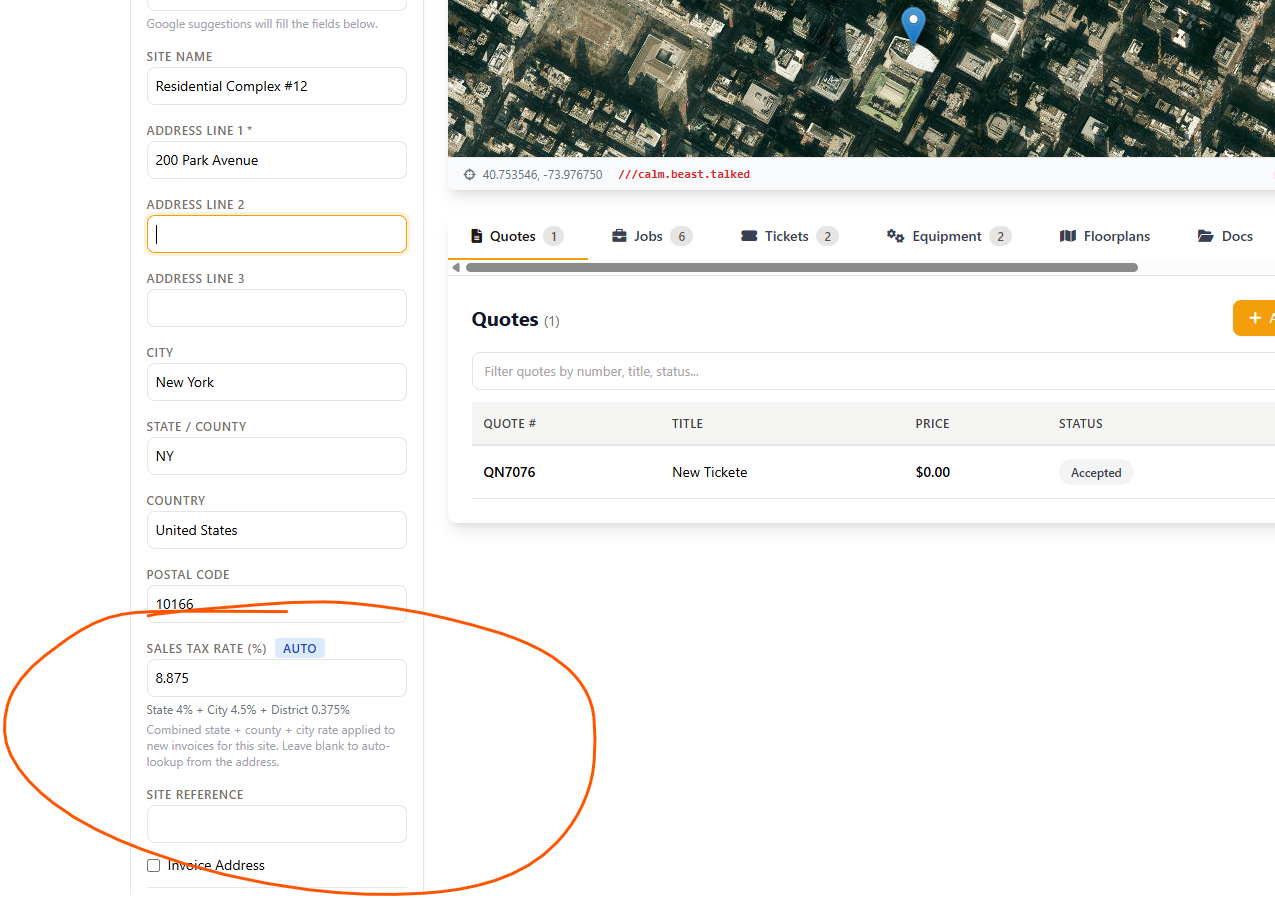1275x898 pixels.
Task: Click the Postal Code field
Action: click(277, 604)
